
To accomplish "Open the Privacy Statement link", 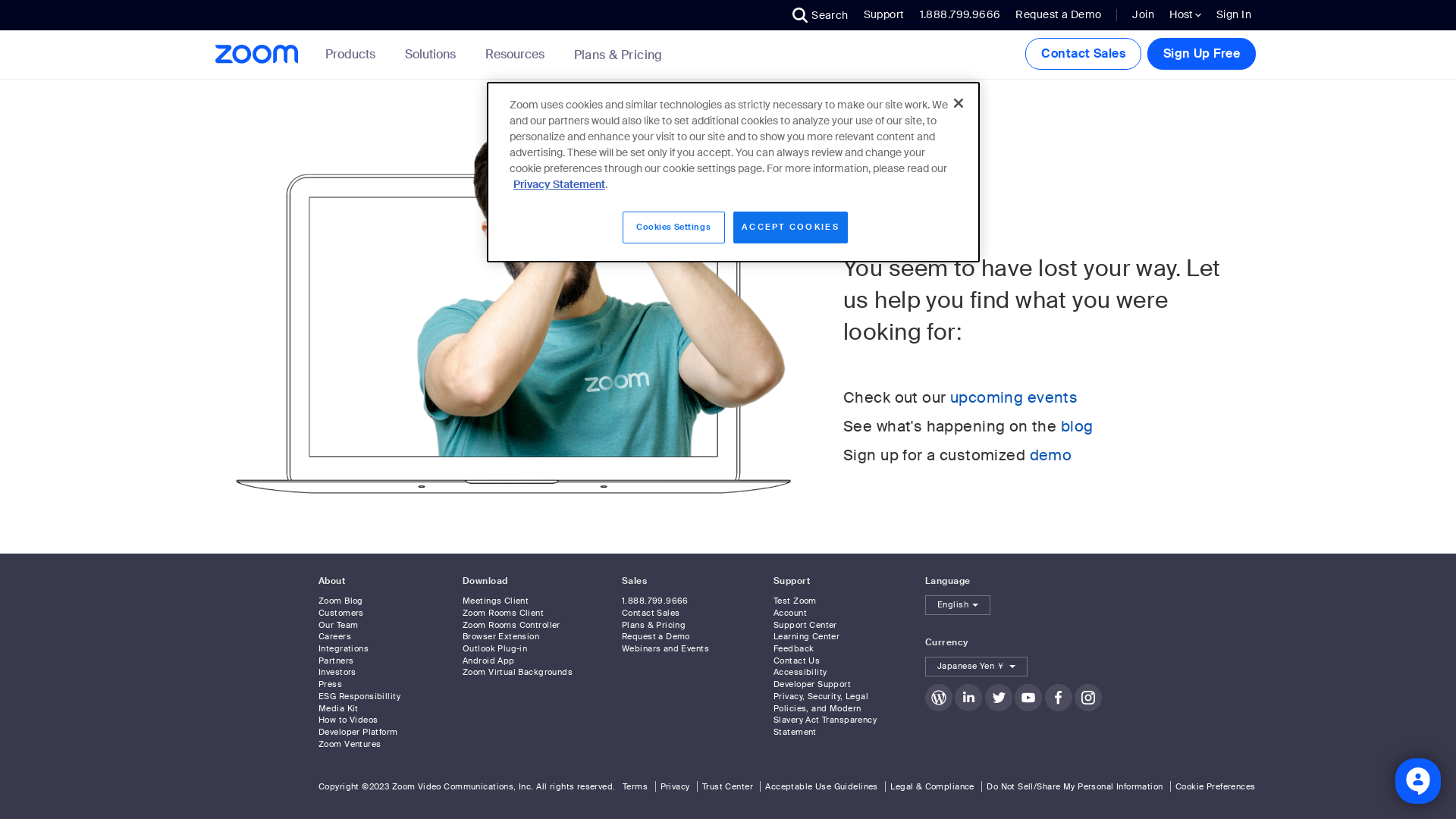I will (559, 184).
